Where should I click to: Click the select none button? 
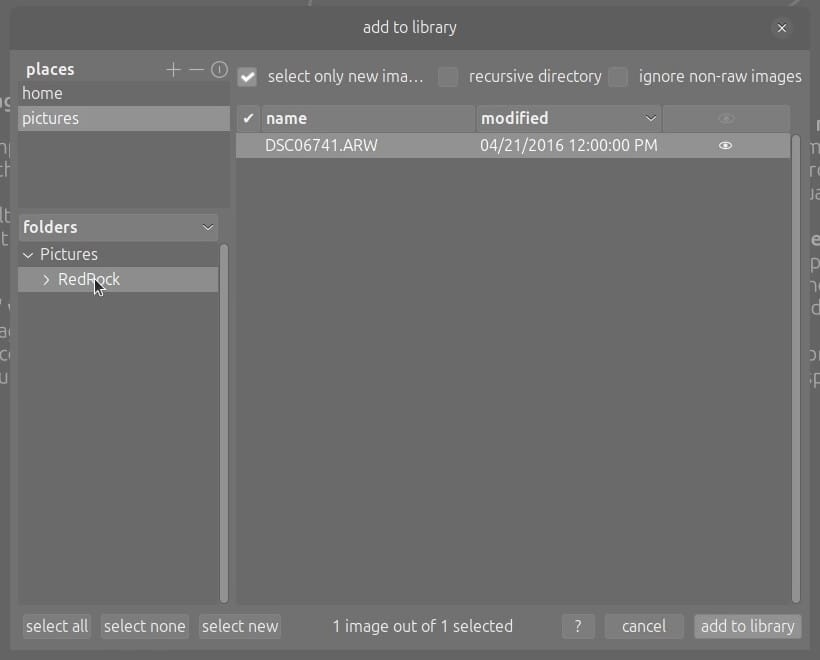[x=144, y=626]
